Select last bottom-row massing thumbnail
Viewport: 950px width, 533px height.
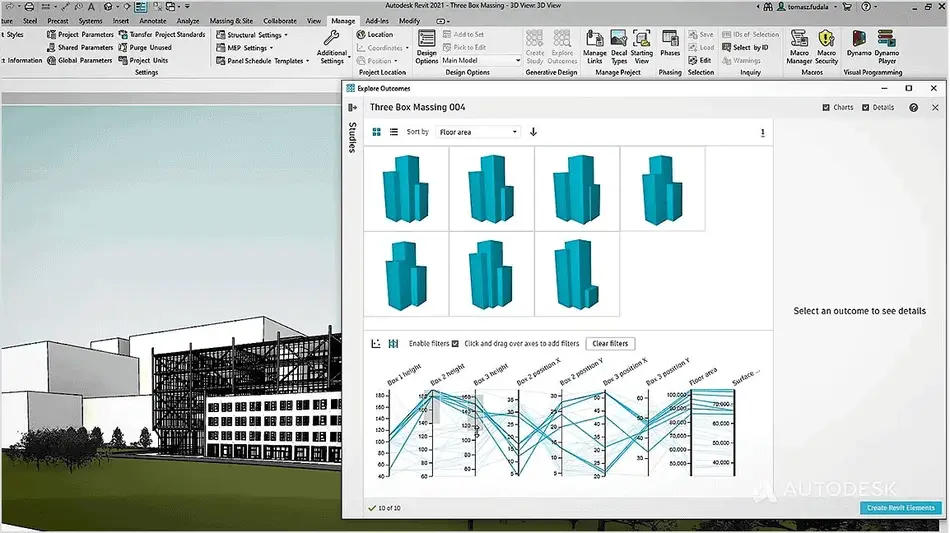(x=577, y=274)
